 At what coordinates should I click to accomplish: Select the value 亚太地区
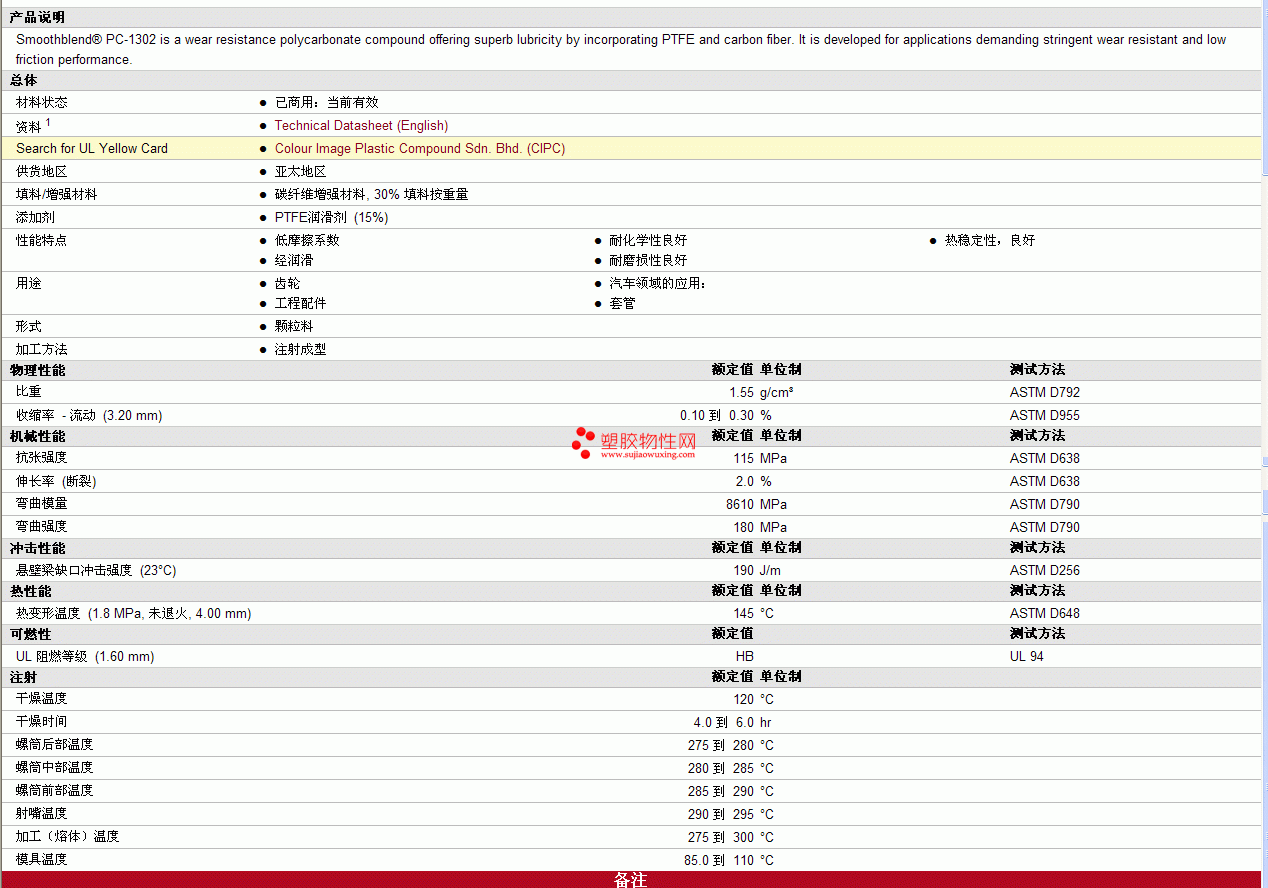(301, 171)
